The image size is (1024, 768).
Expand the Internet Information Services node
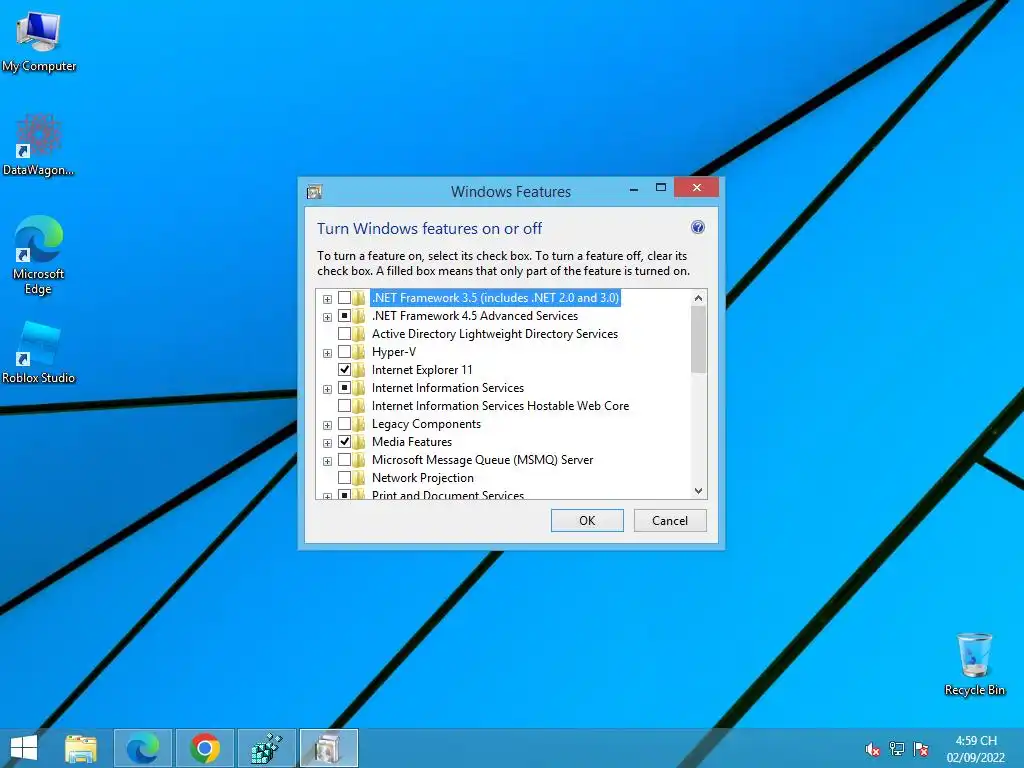tap(327, 389)
